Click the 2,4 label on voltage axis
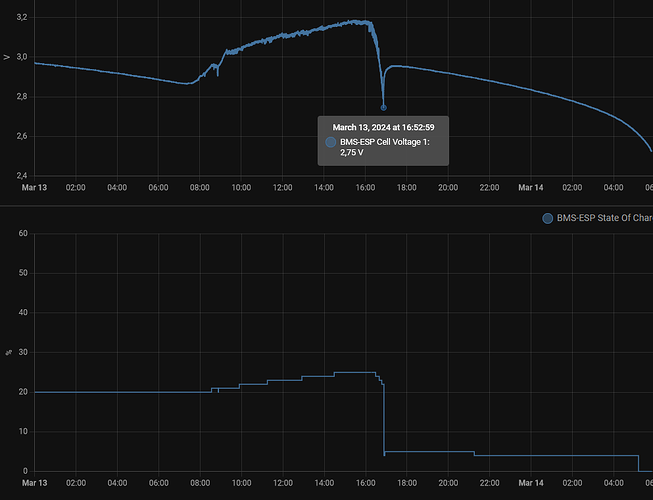Viewport: 653px width, 500px height. coord(22,176)
